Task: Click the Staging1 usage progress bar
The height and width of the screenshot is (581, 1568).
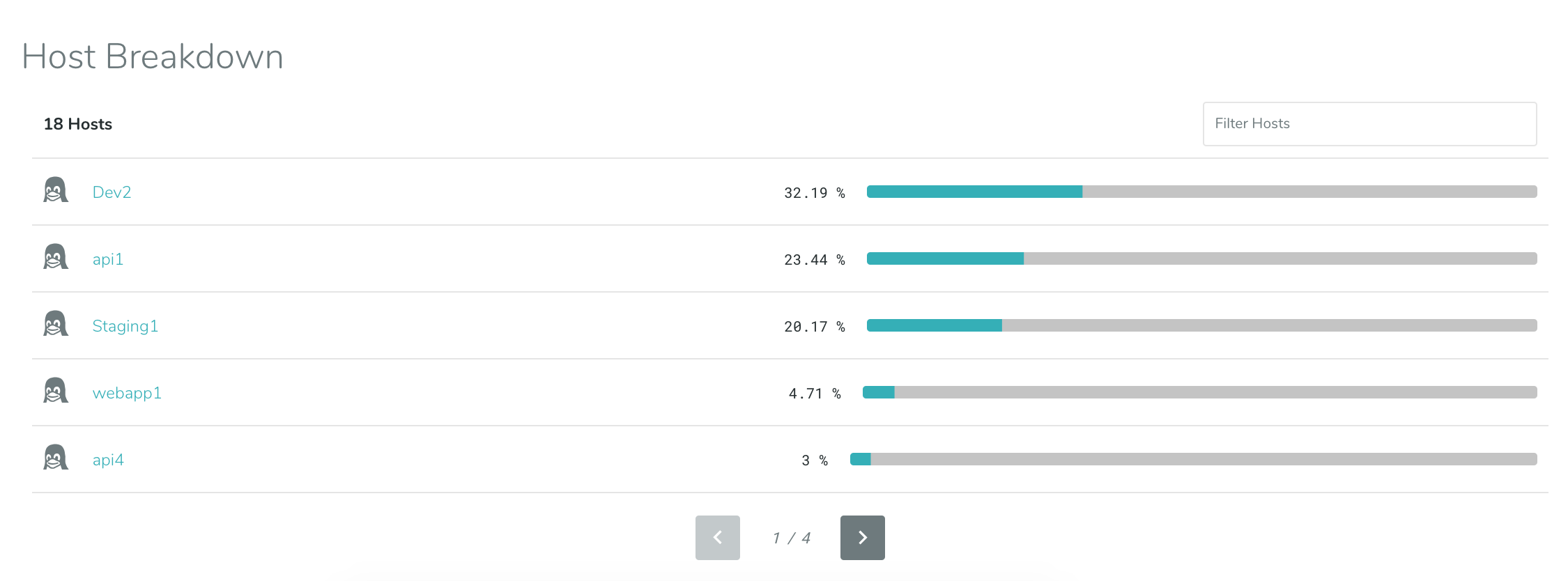Action: (x=1201, y=325)
